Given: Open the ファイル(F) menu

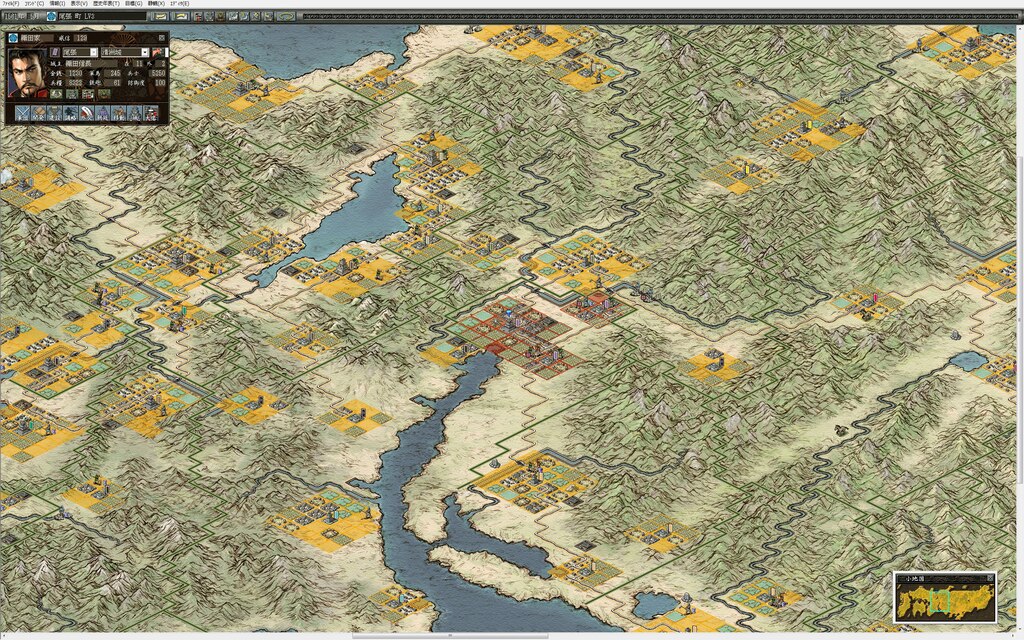Looking at the screenshot, I should pyautogui.click(x=10, y=3).
